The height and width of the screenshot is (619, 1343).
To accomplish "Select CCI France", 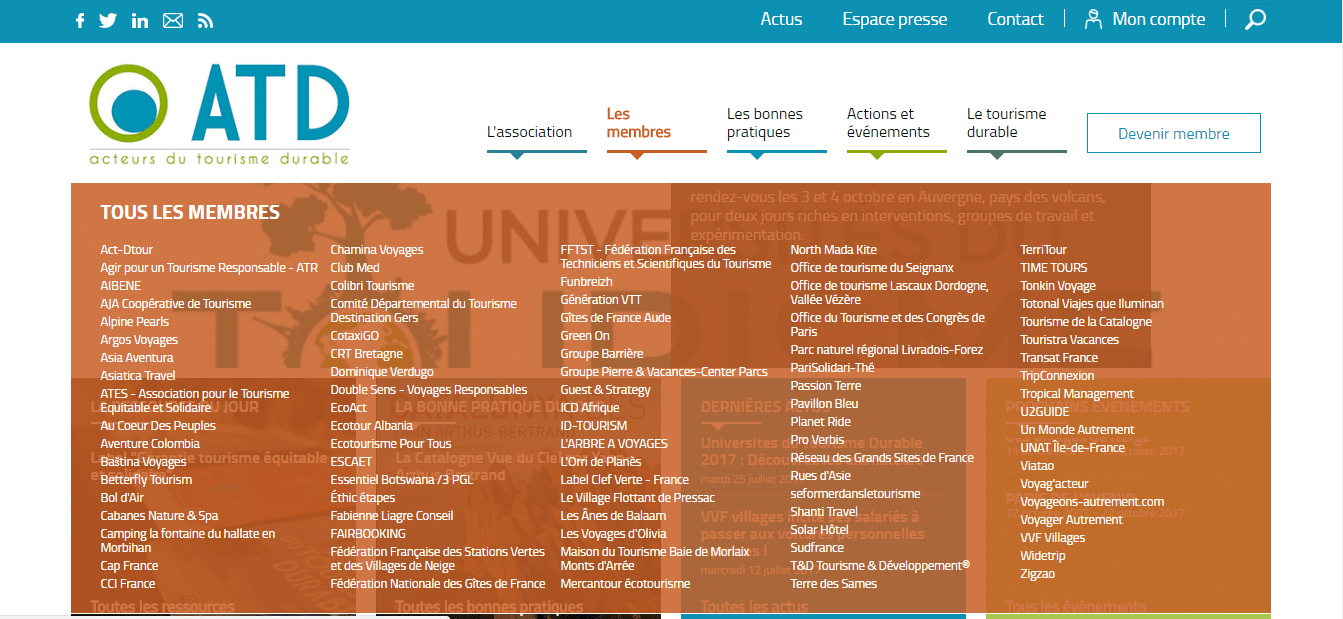I will coord(128,584).
